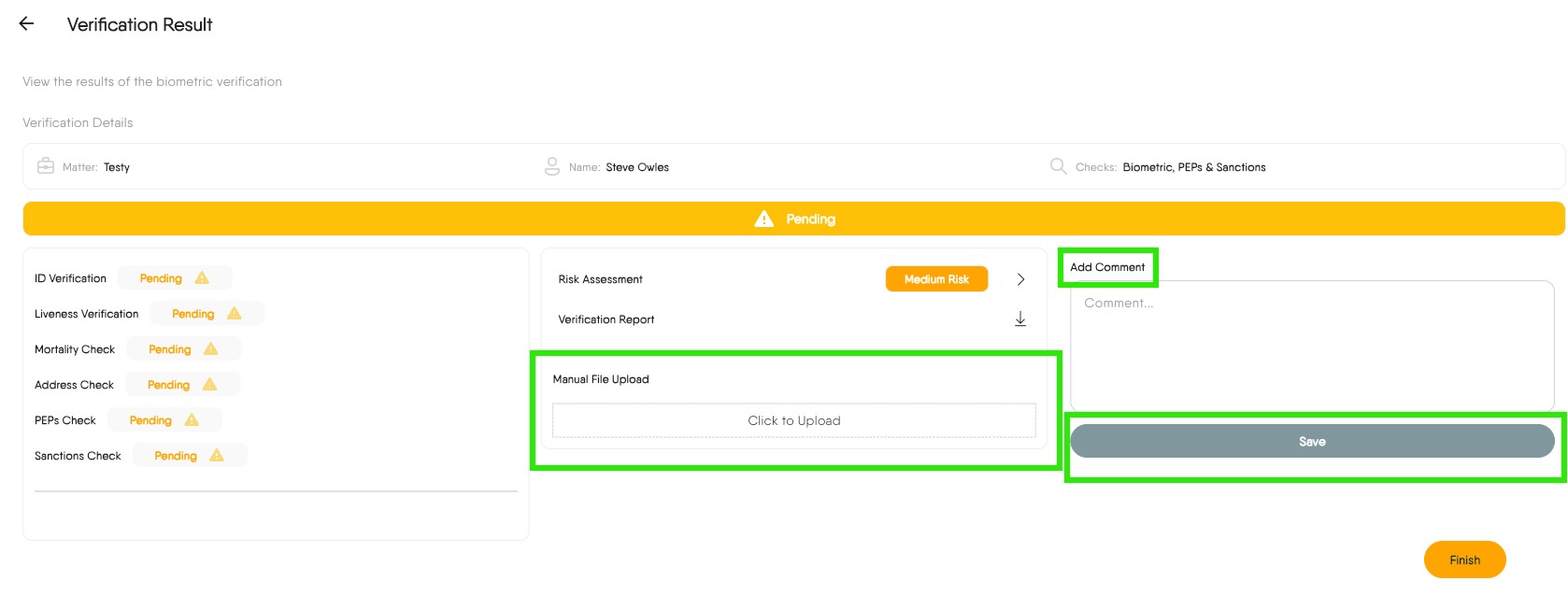The height and width of the screenshot is (595, 1568).
Task: Click Address Check Pending status badge
Action: coord(169,385)
